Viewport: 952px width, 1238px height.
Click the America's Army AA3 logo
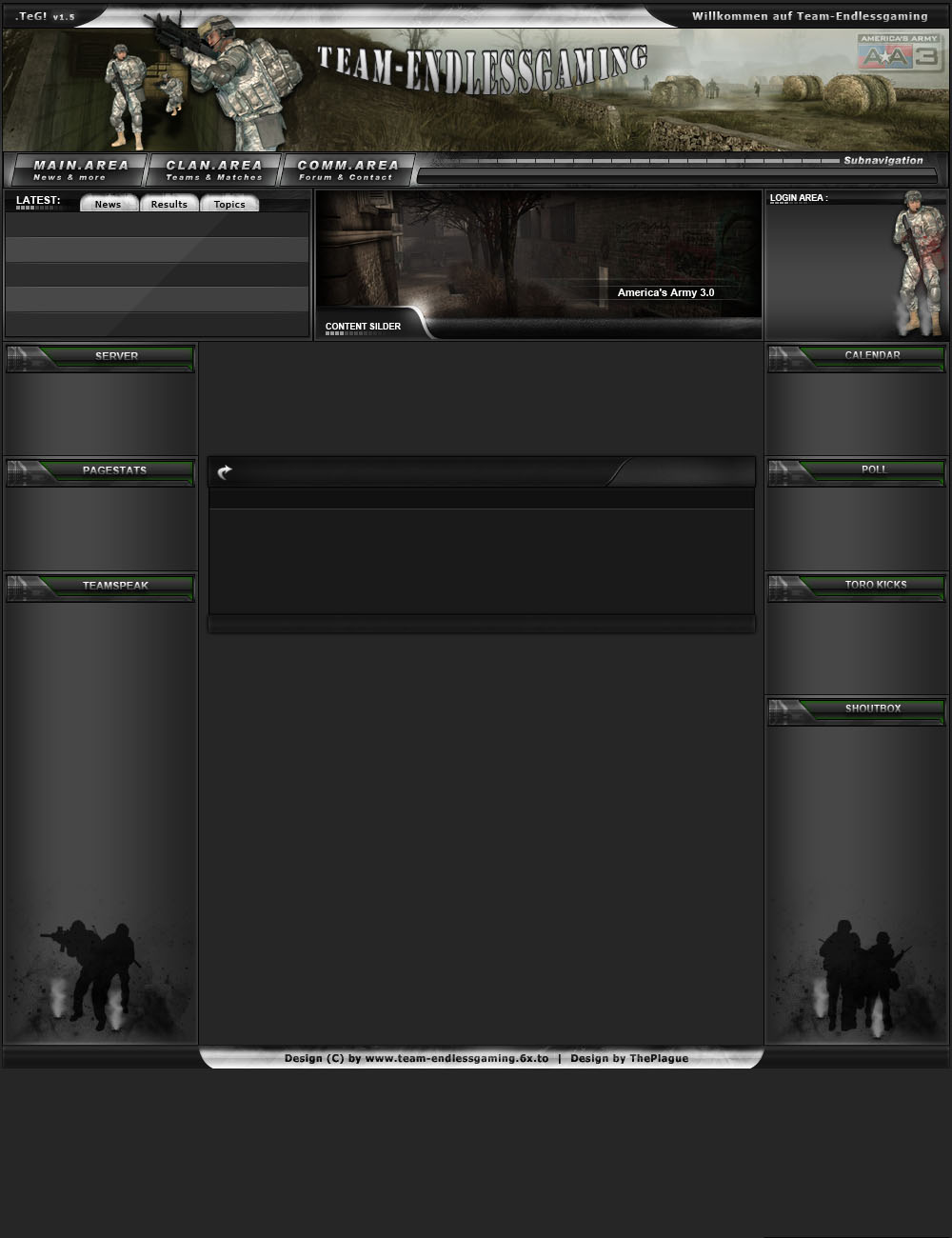[x=898, y=53]
